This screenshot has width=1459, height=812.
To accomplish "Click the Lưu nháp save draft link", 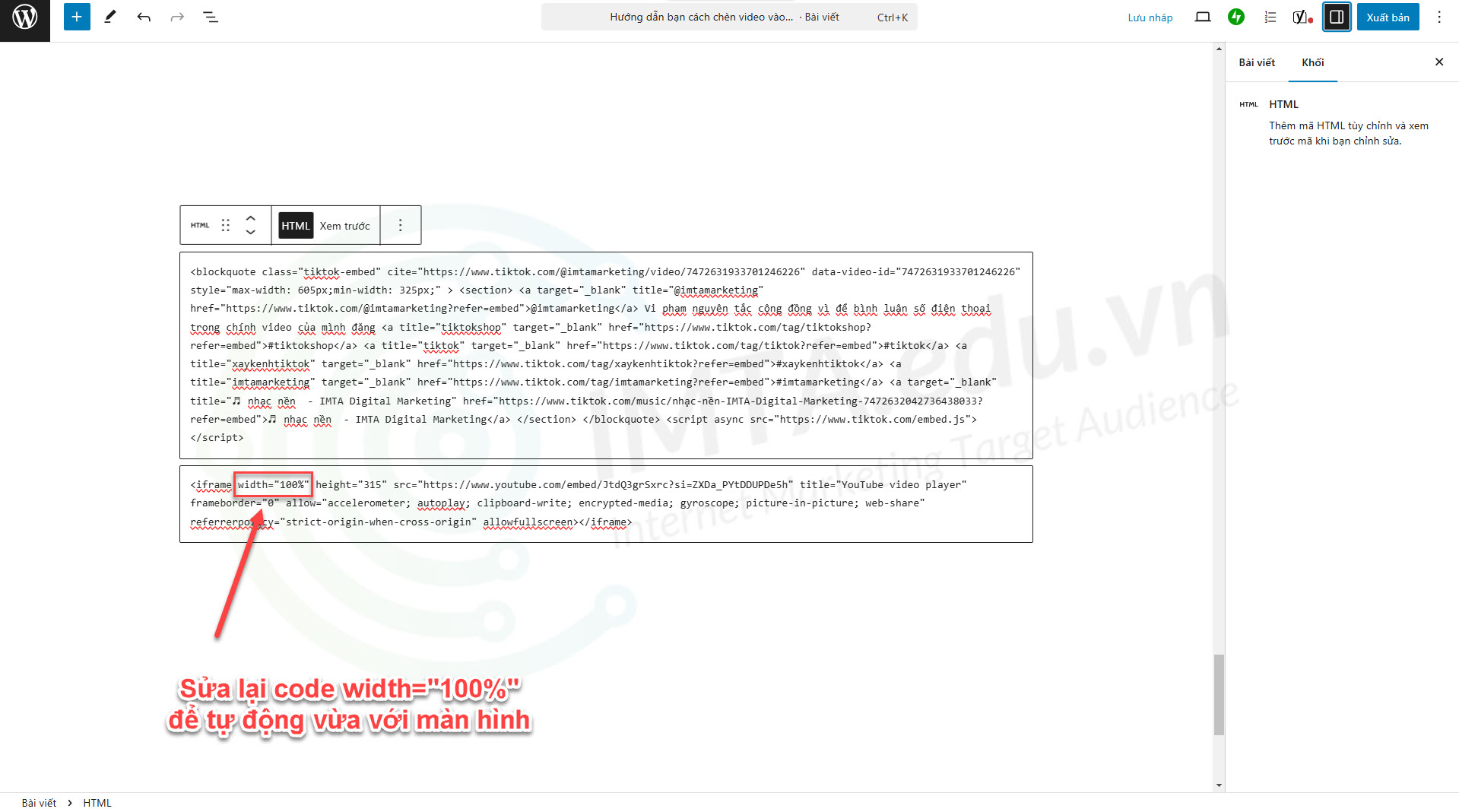I will (x=1150, y=17).
